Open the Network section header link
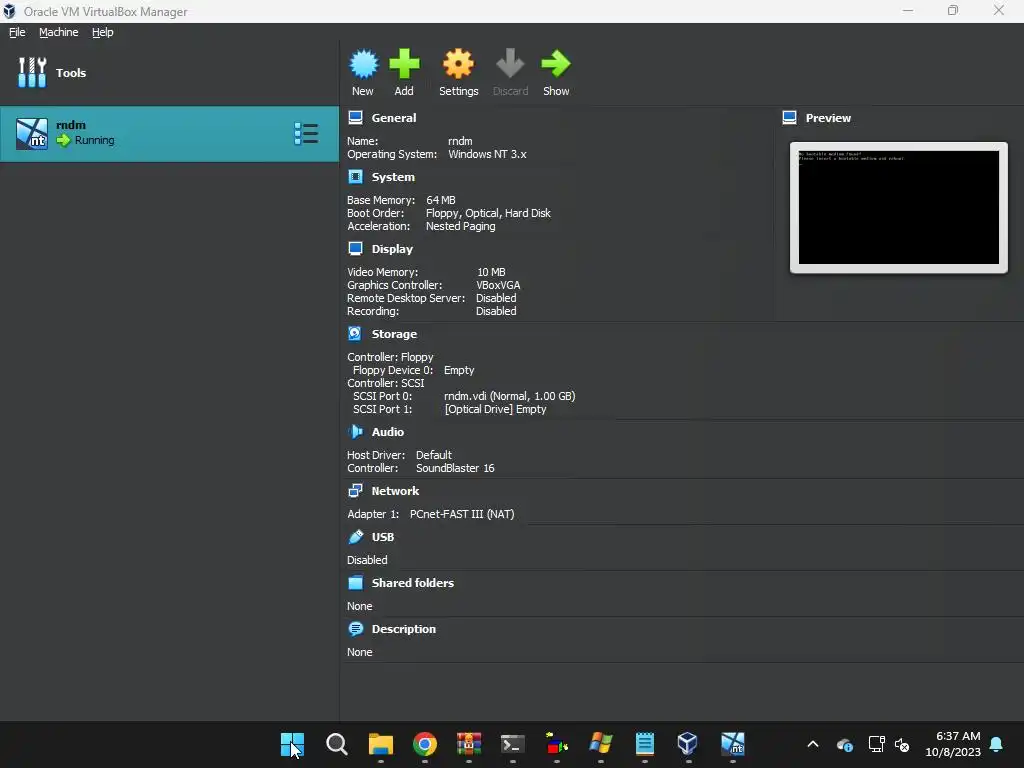Image resolution: width=1024 pixels, height=768 pixels. pos(395,490)
